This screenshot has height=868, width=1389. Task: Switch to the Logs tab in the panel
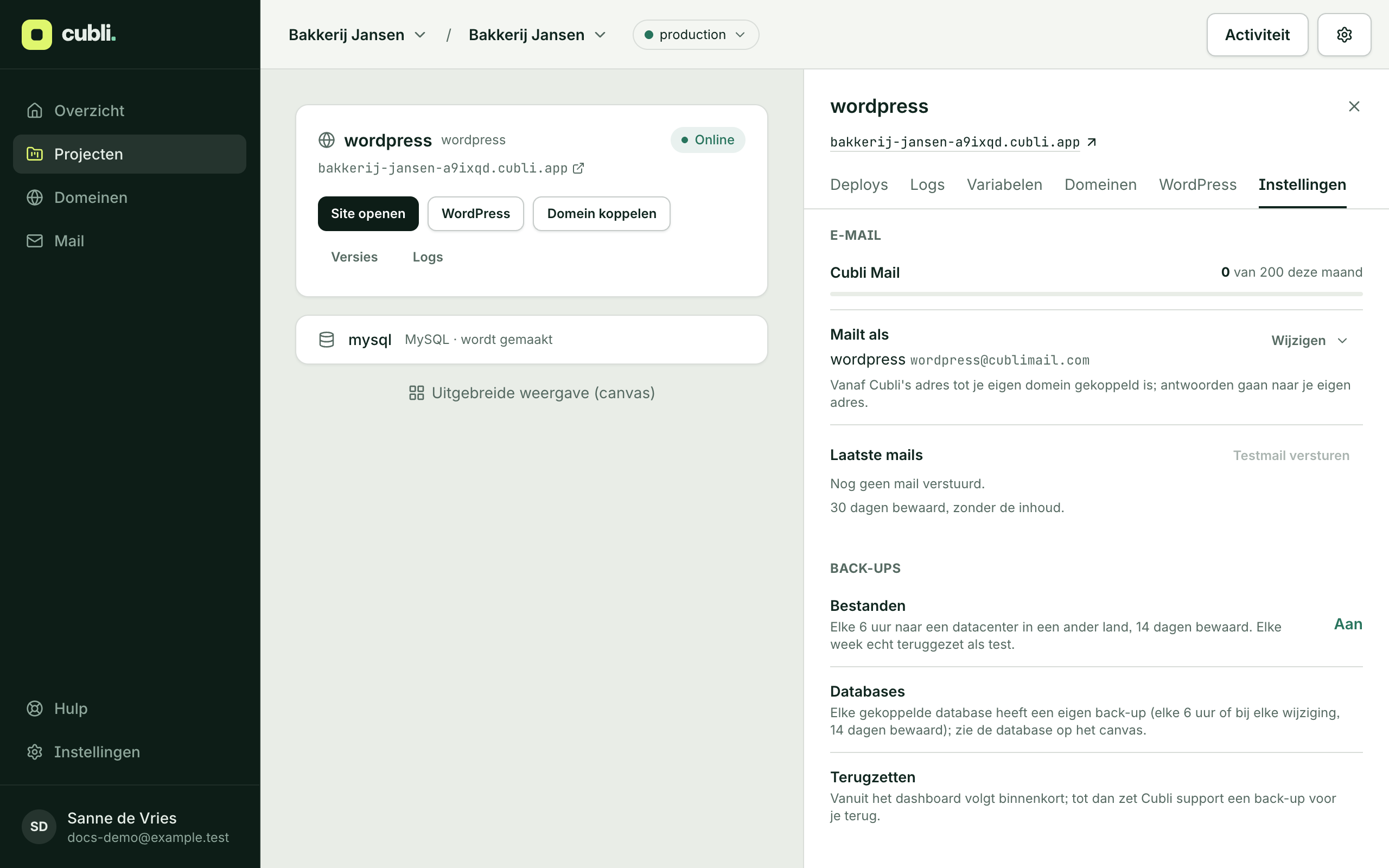pyautogui.click(x=927, y=184)
